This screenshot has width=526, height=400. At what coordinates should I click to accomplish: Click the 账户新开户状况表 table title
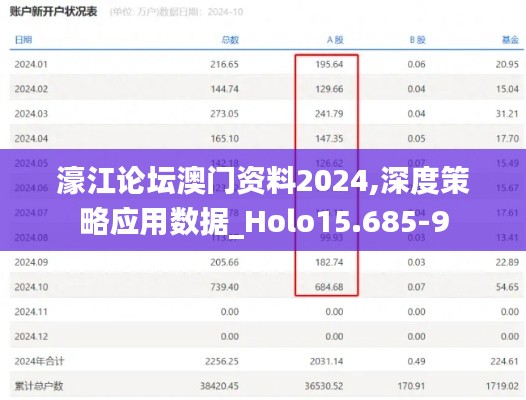[53, 12]
